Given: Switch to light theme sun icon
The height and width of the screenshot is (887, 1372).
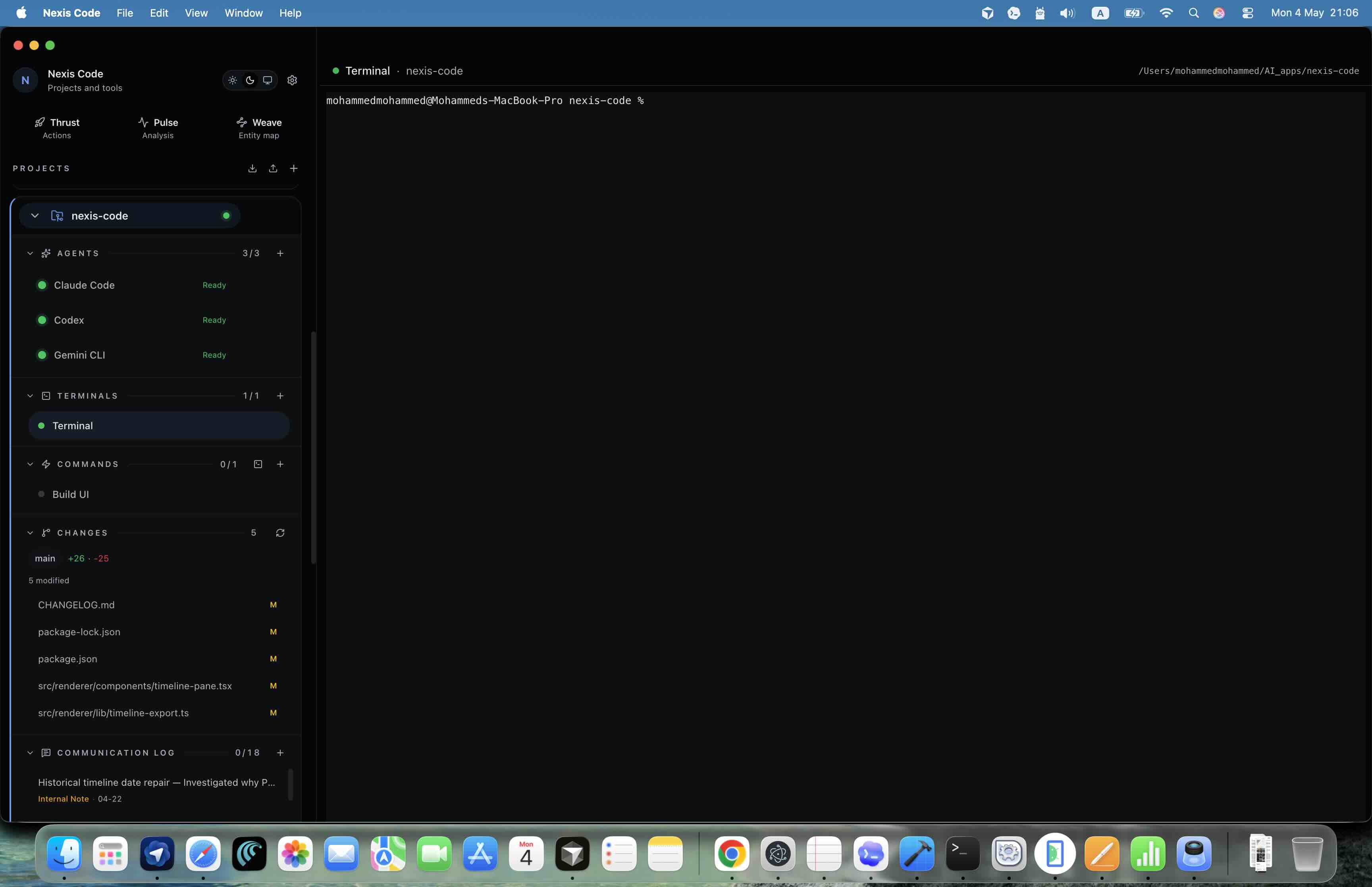Looking at the screenshot, I should (233, 80).
